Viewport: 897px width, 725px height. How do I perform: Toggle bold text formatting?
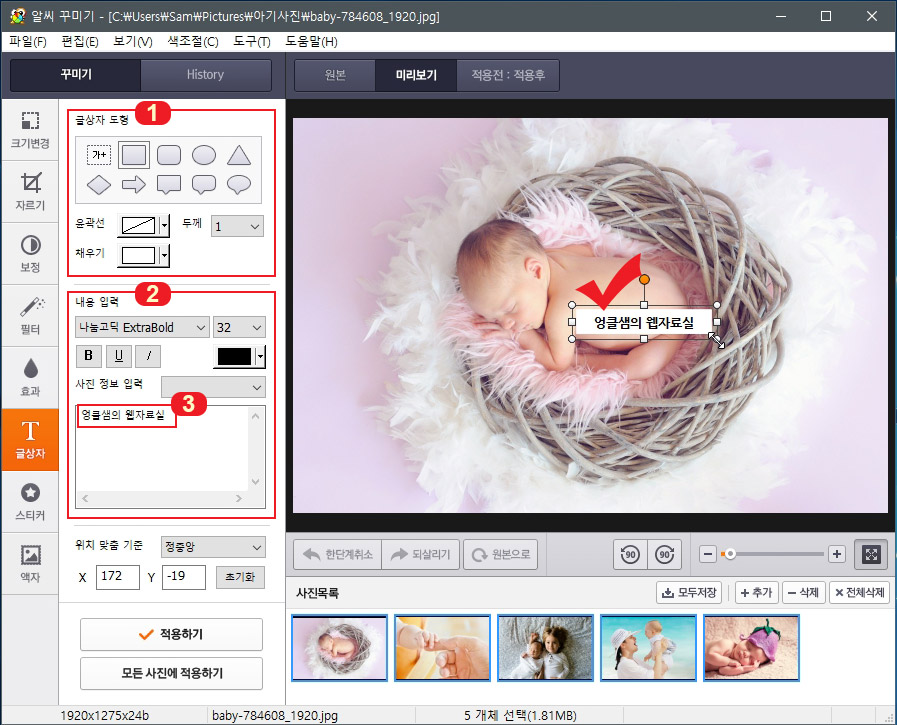tap(89, 356)
